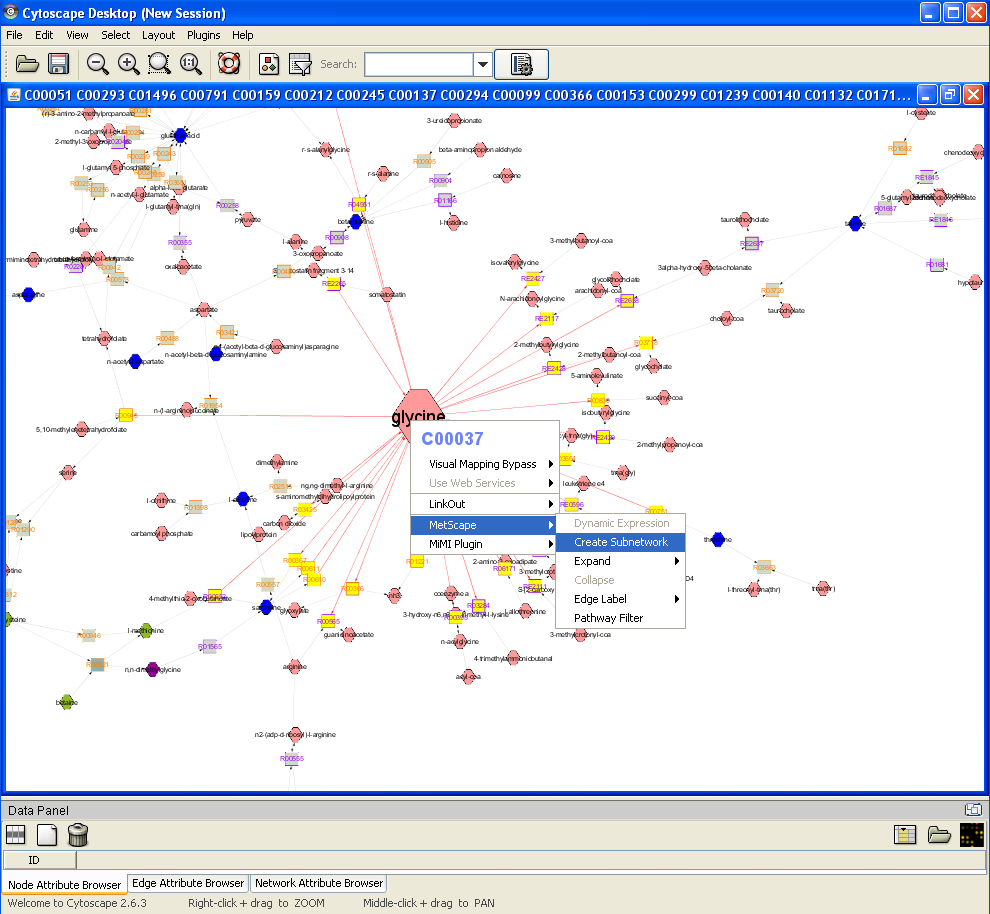The height and width of the screenshot is (914, 990).
Task: Create a new network from selection icon
Action: pos(300,64)
